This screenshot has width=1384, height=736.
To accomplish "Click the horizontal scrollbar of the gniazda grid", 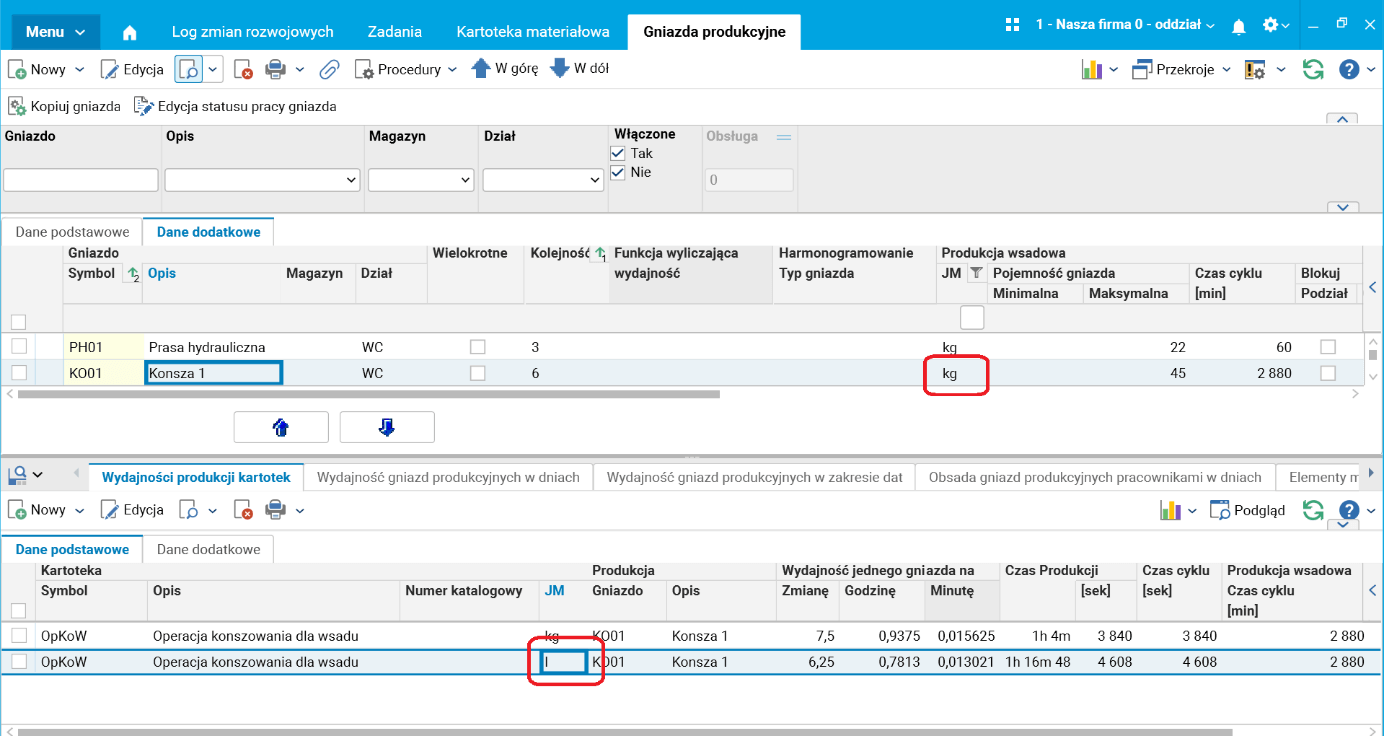I will click(369, 394).
